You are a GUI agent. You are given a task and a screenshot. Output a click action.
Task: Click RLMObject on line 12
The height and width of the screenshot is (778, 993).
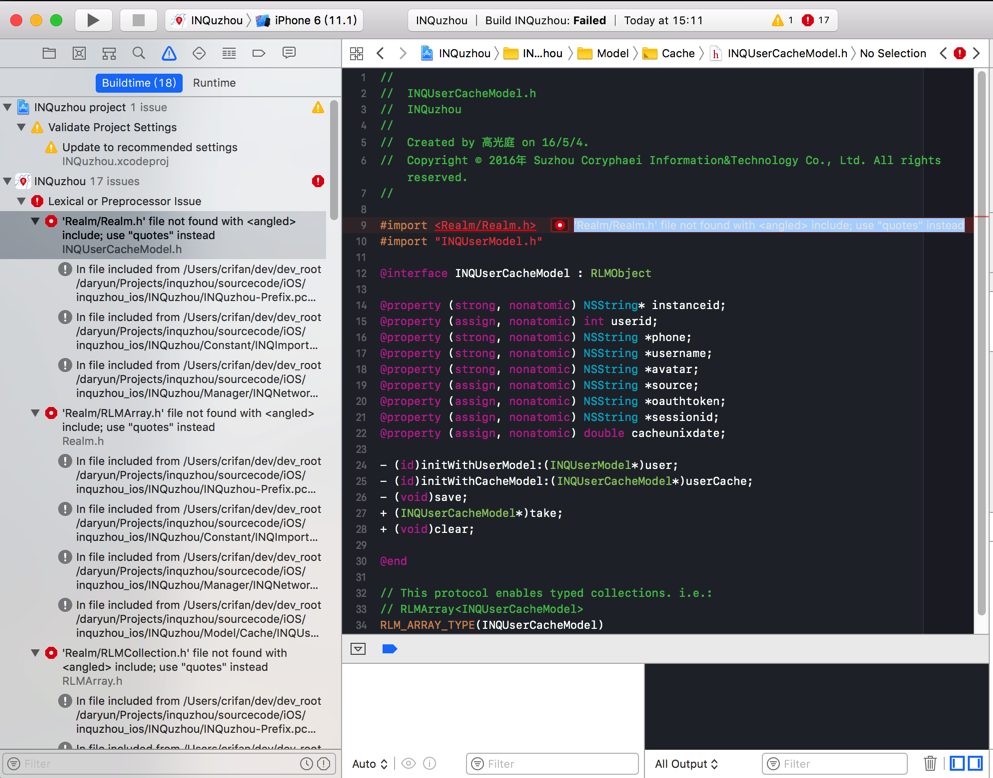pos(621,273)
